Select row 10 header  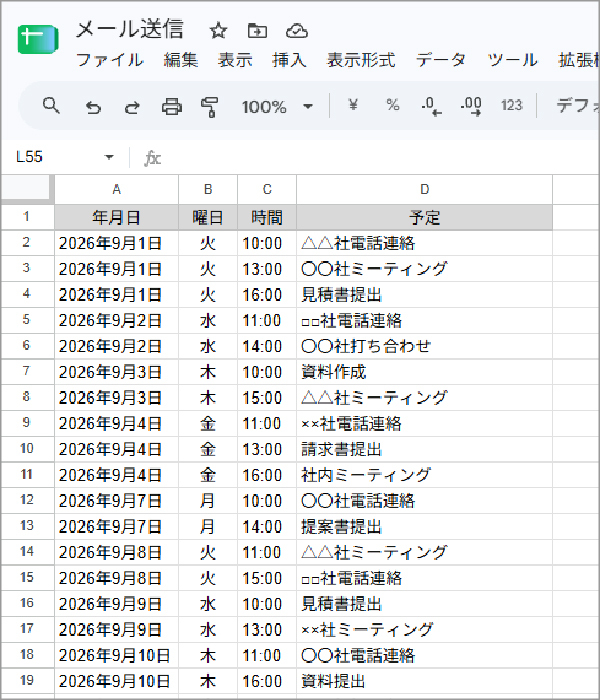pos(28,449)
